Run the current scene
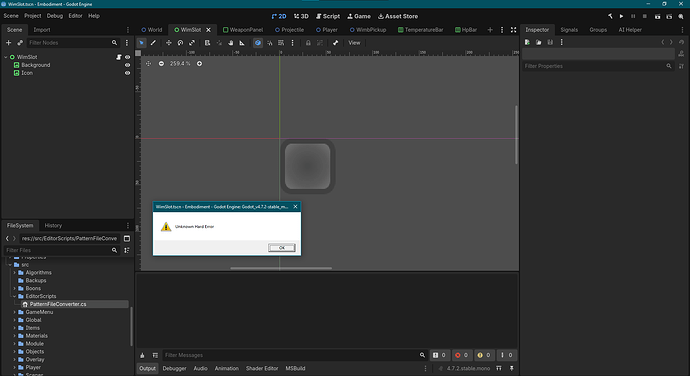This screenshot has height=376, width=690. (657, 16)
